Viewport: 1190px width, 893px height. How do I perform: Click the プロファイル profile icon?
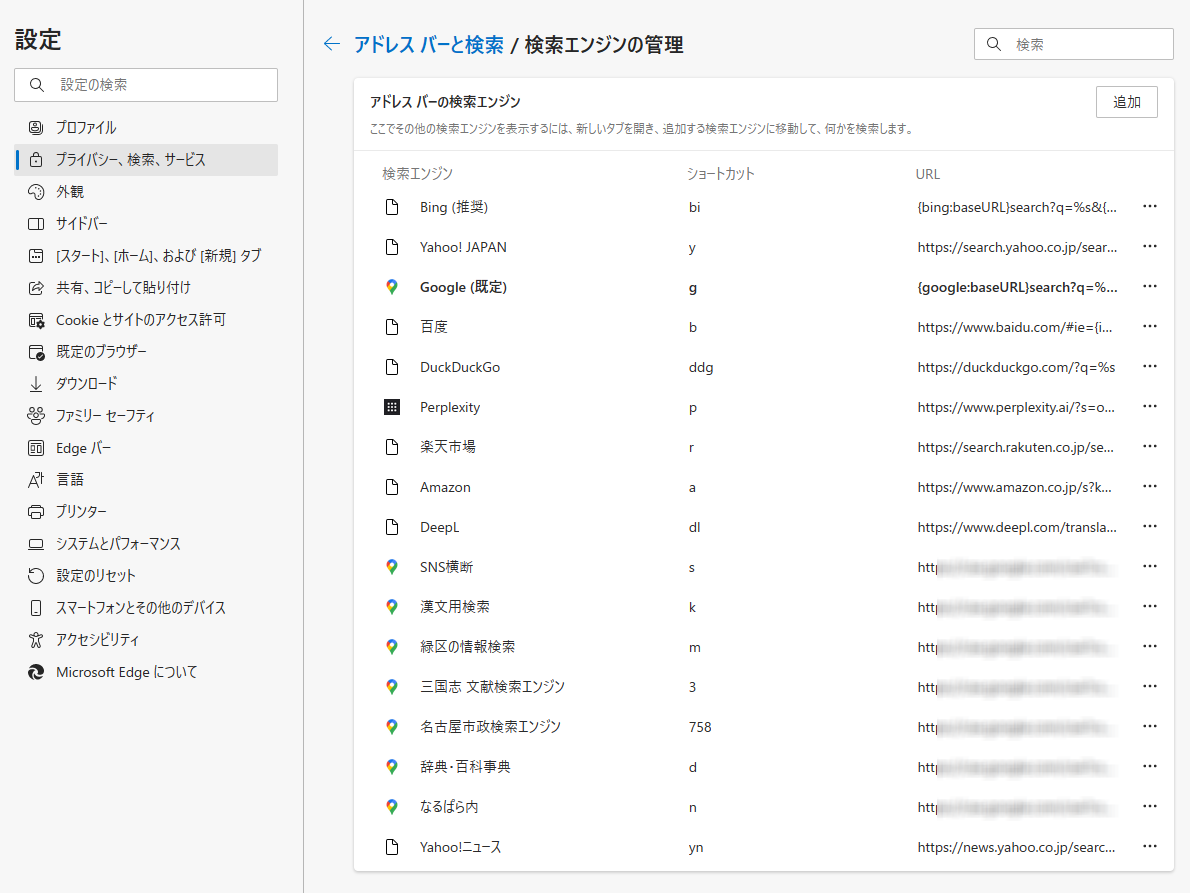click(x=36, y=128)
